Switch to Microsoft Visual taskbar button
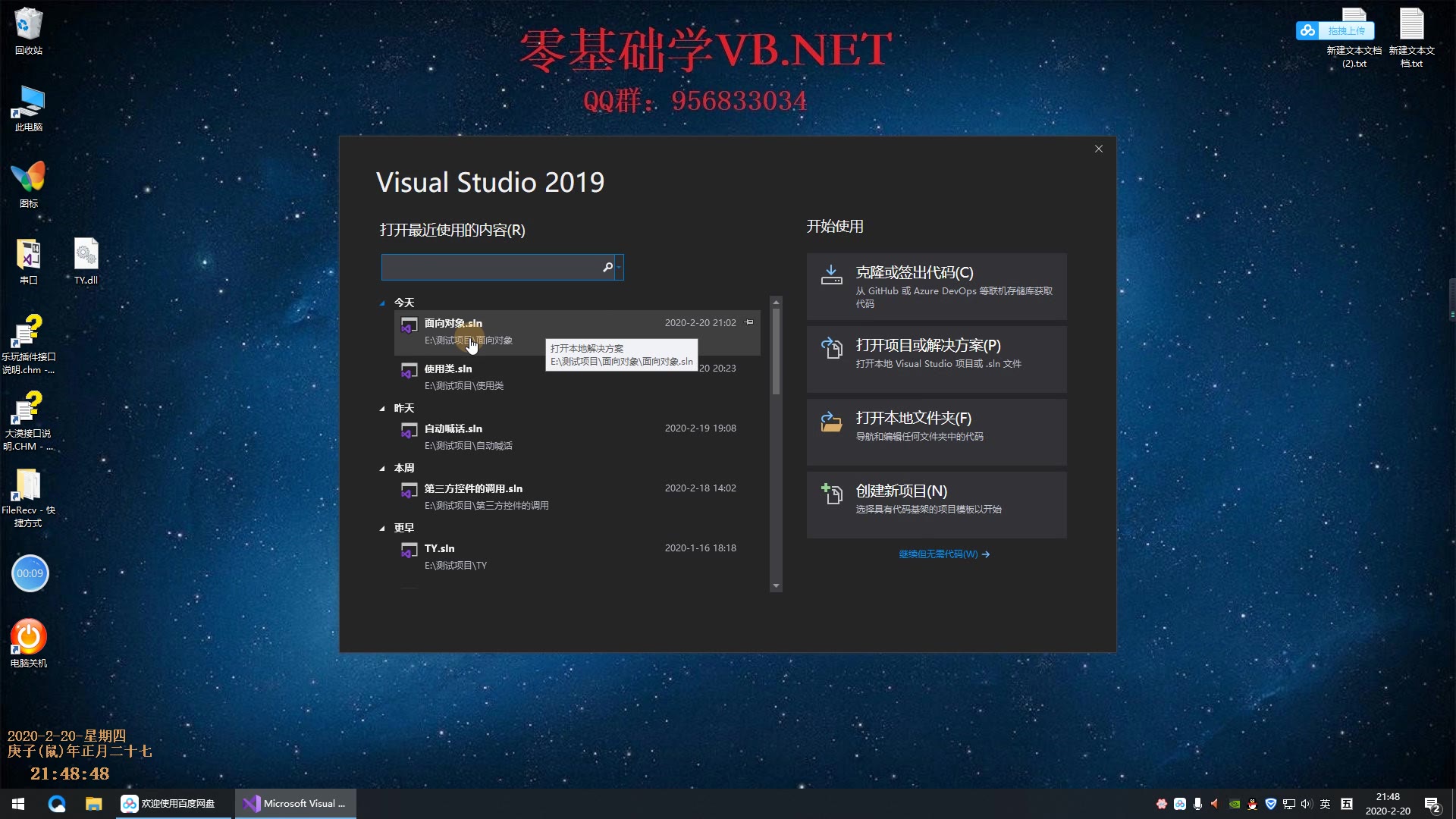Viewport: 1456px width, 819px height. click(296, 804)
